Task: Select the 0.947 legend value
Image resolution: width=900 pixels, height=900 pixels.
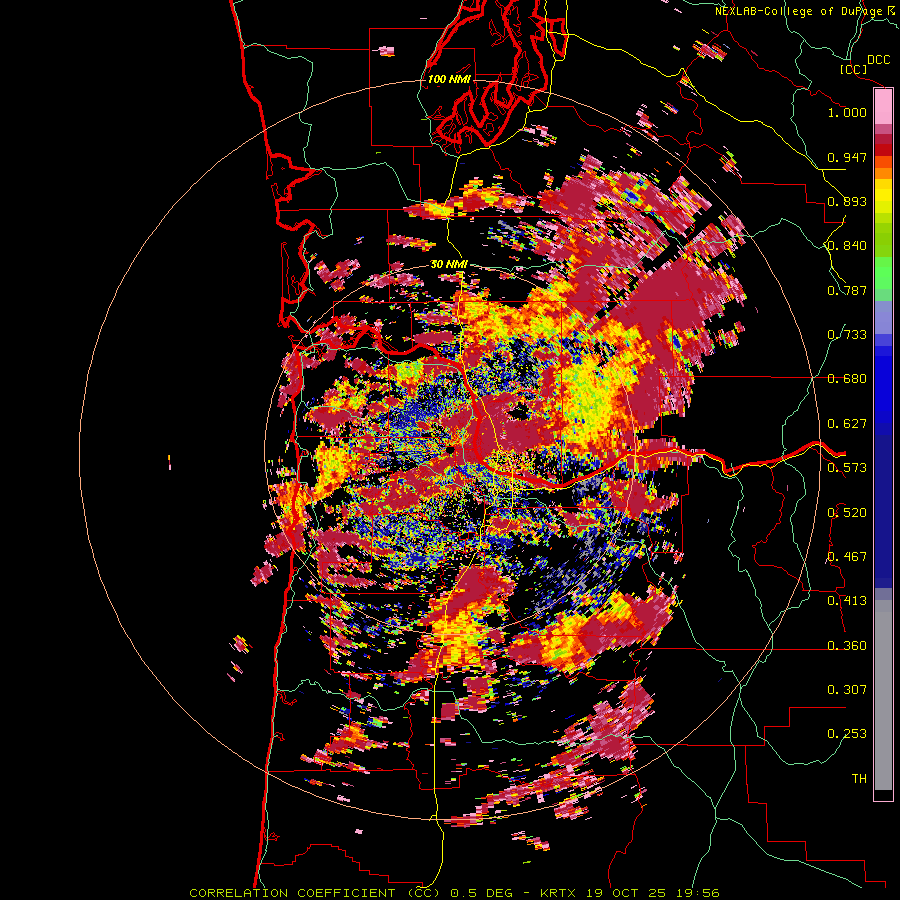Action: (847, 157)
